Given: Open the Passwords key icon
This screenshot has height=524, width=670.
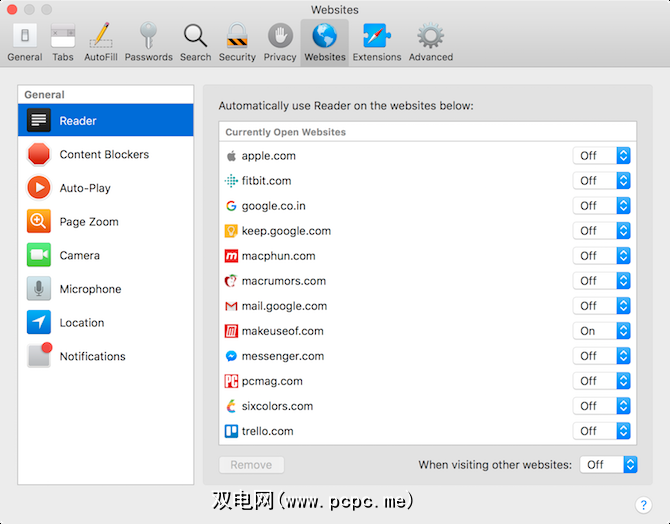Looking at the screenshot, I should (x=148, y=35).
